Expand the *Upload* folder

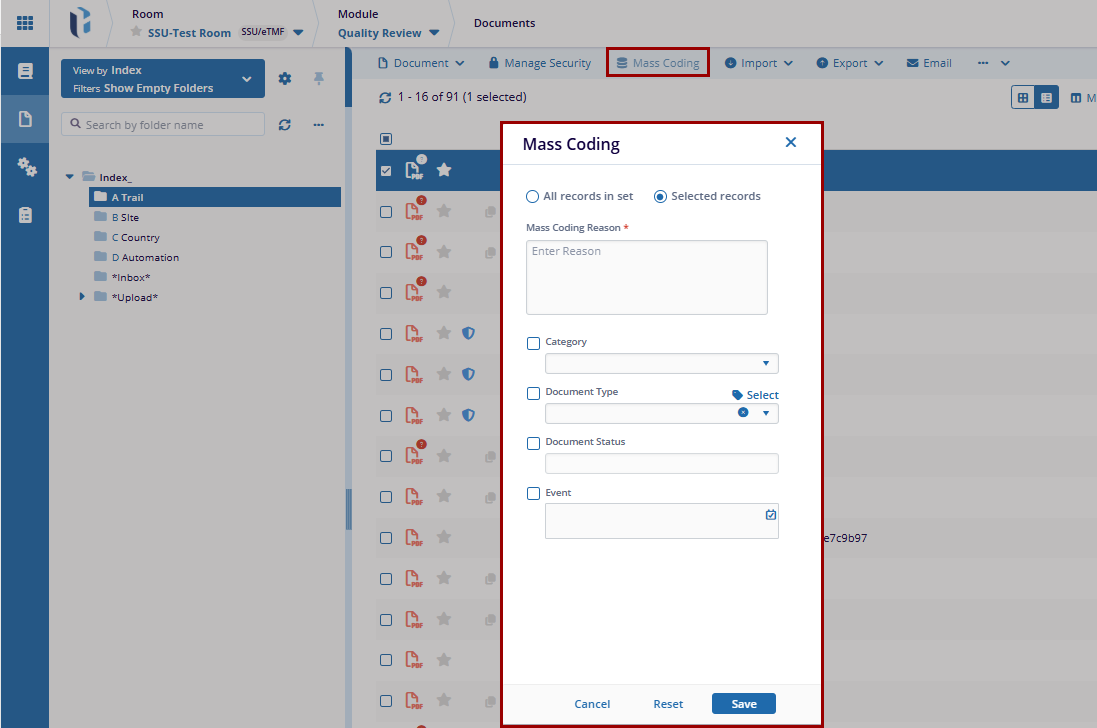pos(83,297)
